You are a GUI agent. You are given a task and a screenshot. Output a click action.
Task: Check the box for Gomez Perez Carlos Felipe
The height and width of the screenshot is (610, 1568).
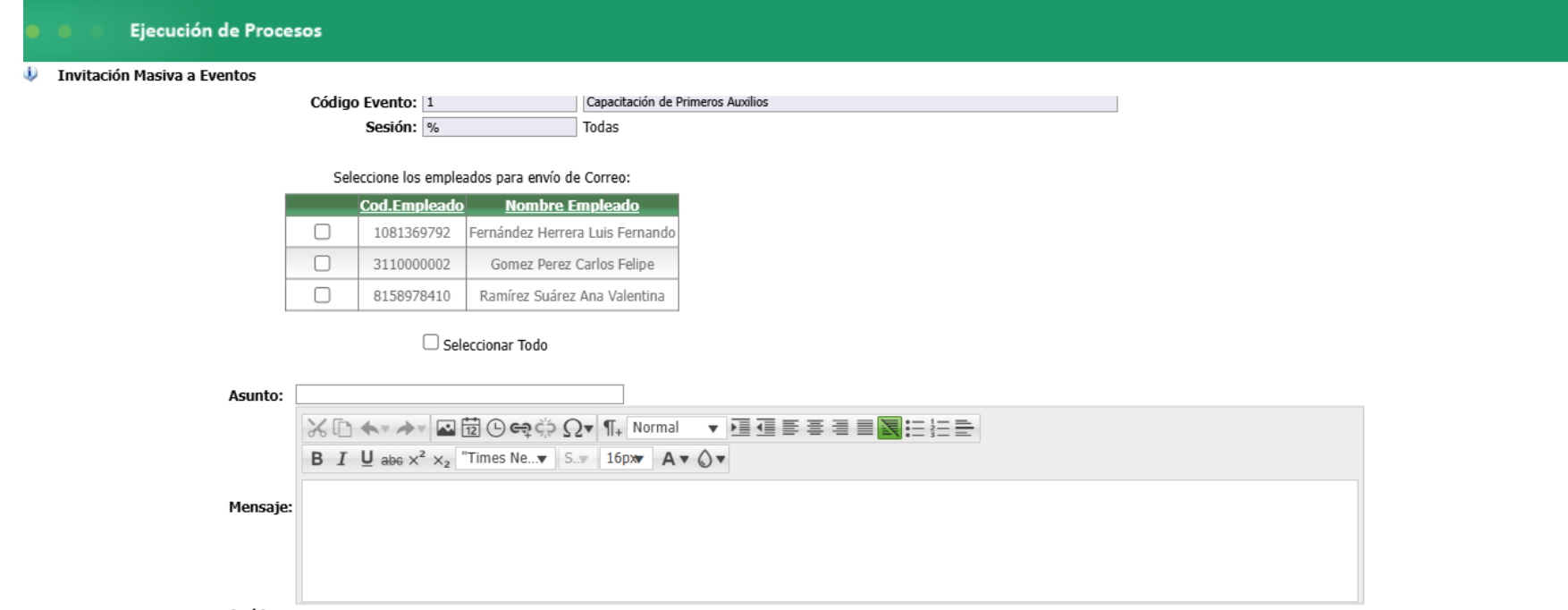coord(323,263)
